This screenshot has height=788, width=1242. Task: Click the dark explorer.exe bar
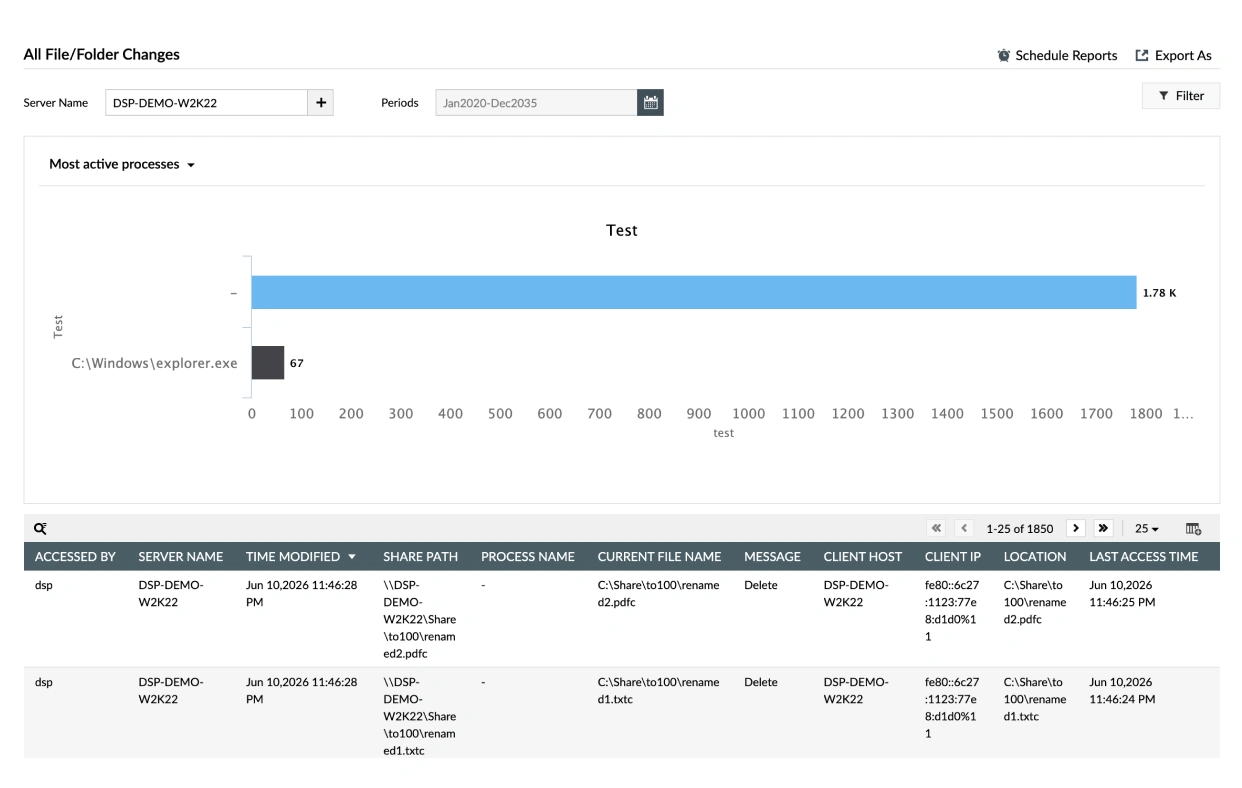(268, 363)
